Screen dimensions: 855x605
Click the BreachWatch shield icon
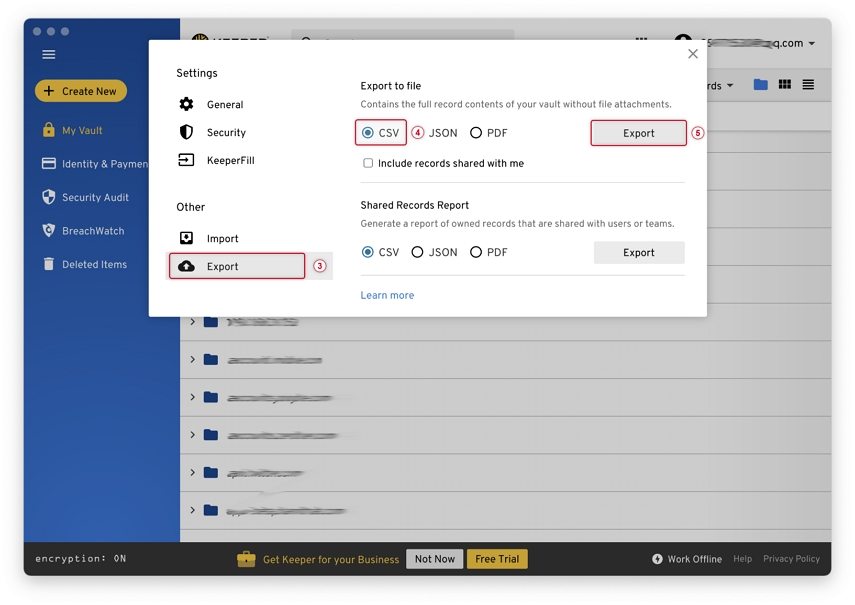pyautogui.click(x=49, y=230)
